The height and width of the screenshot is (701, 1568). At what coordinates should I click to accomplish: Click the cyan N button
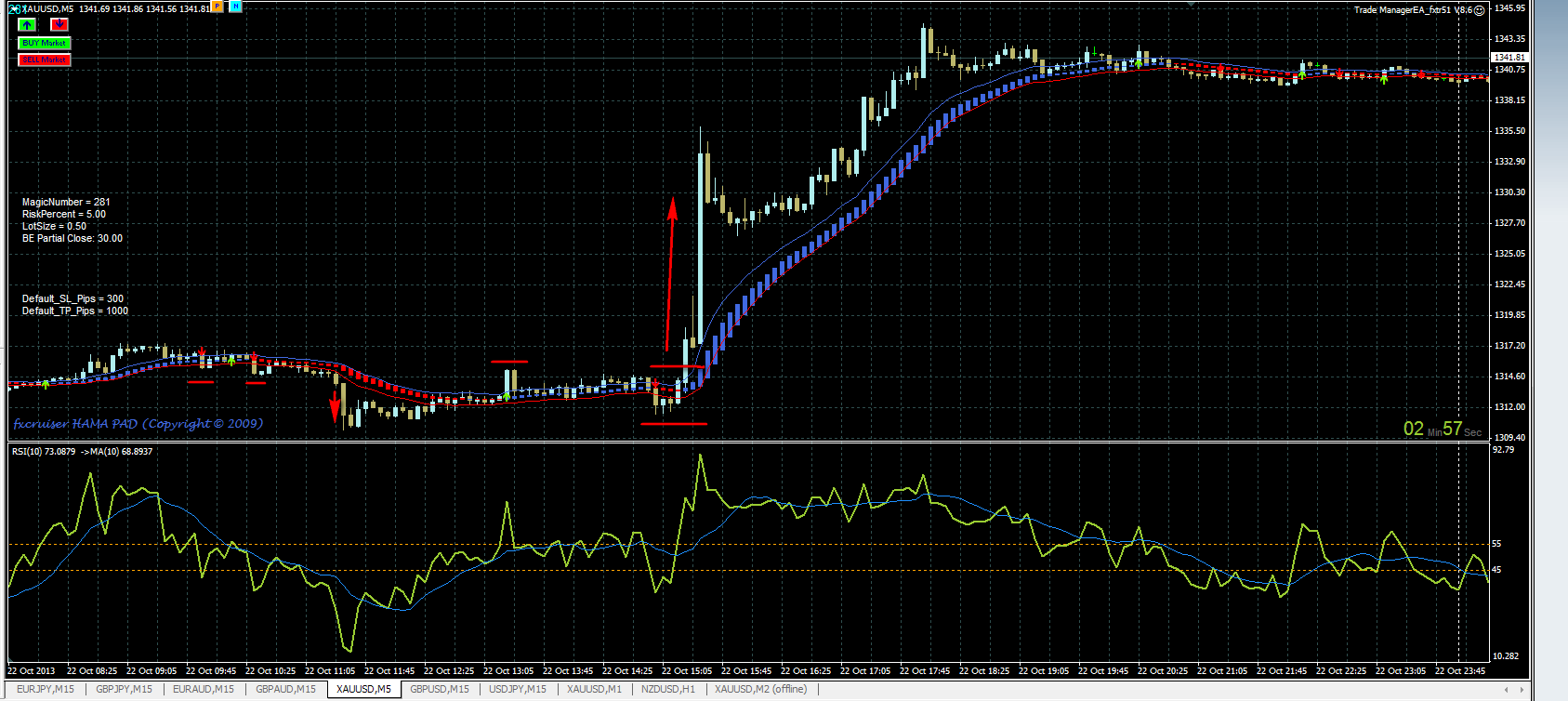click(235, 7)
